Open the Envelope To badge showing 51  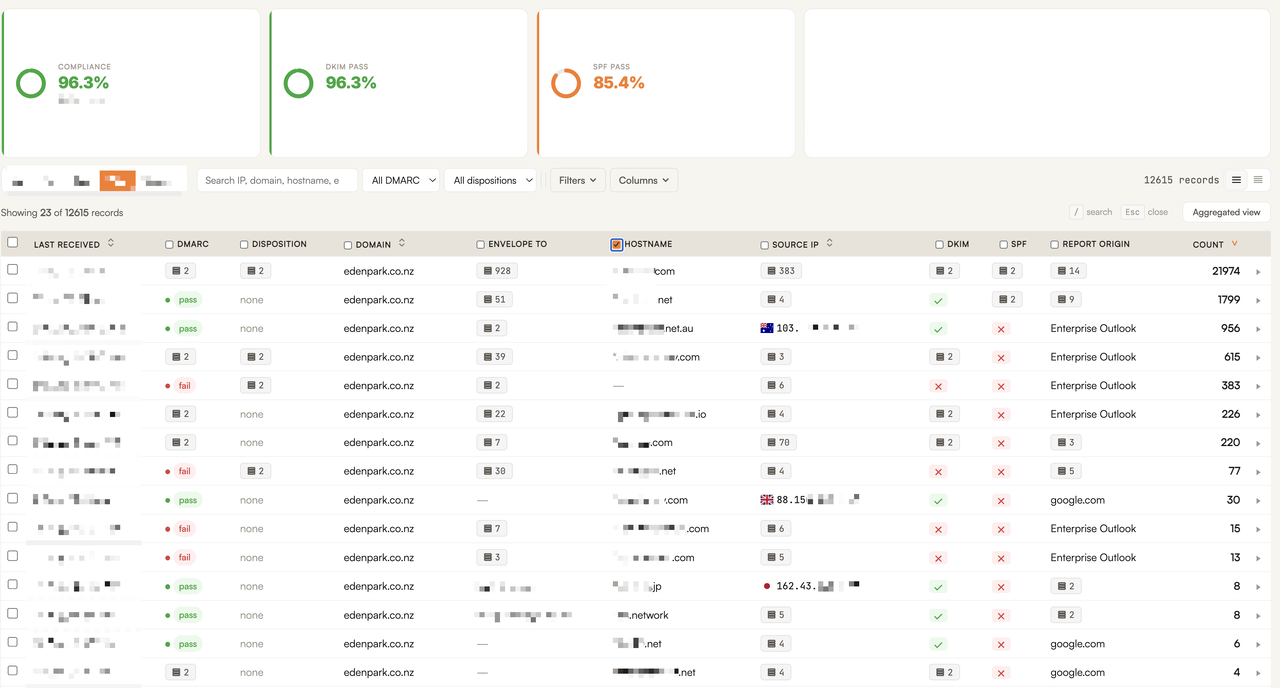pos(495,300)
